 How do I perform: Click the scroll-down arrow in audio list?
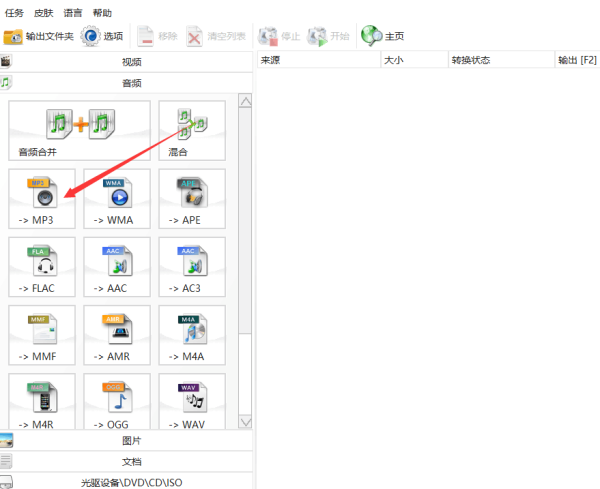click(245, 422)
